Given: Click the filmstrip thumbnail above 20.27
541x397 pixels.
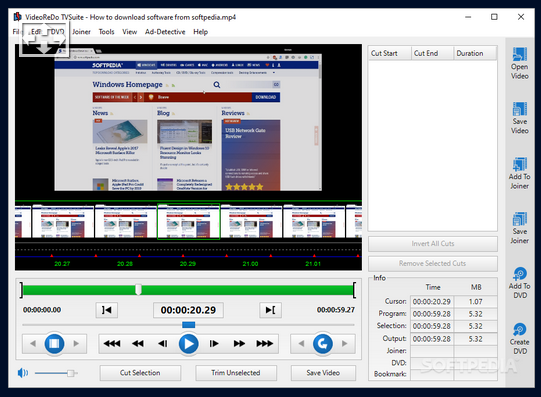Looking at the screenshot, I should tap(63, 221).
